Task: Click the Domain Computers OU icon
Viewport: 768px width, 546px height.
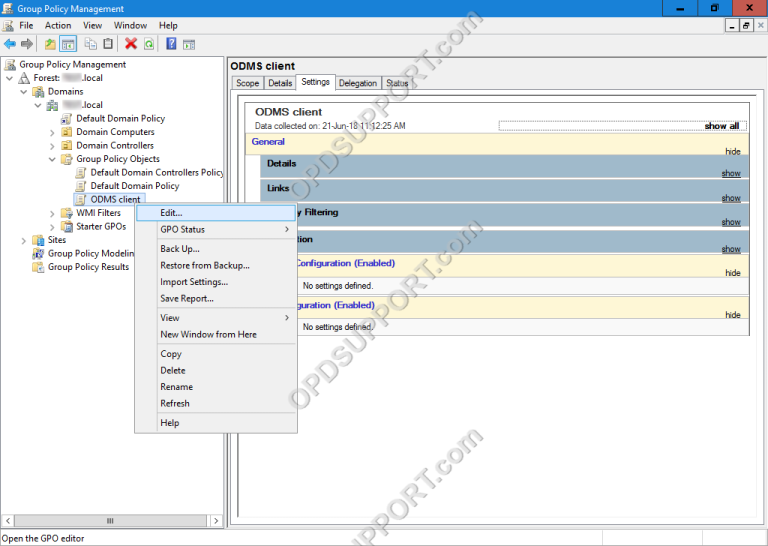Action: click(67, 132)
